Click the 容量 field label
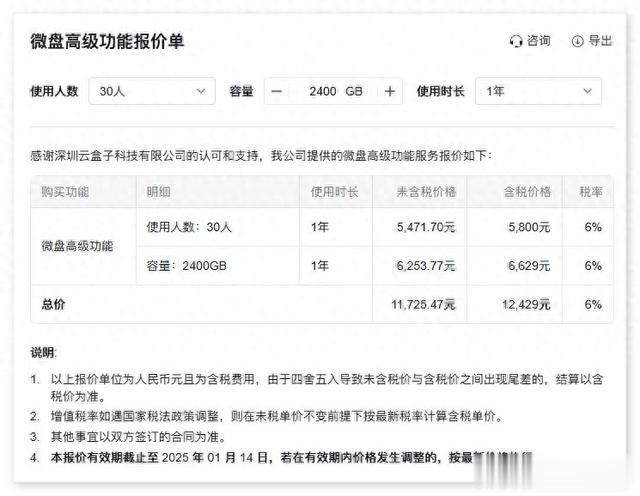 pyautogui.click(x=242, y=91)
